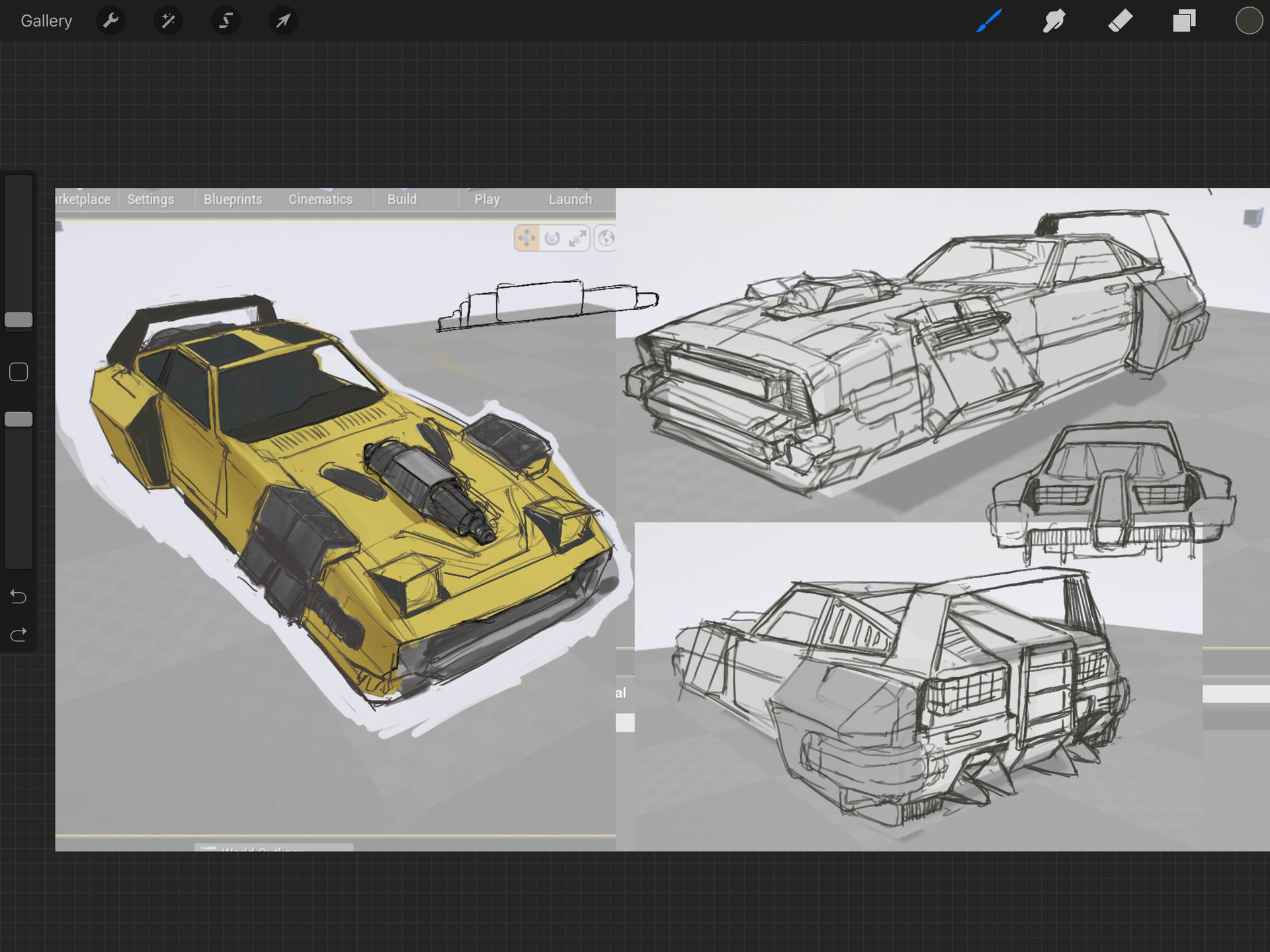Open the Cinematics dropdown
The height and width of the screenshot is (952, 1270).
click(x=320, y=198)
